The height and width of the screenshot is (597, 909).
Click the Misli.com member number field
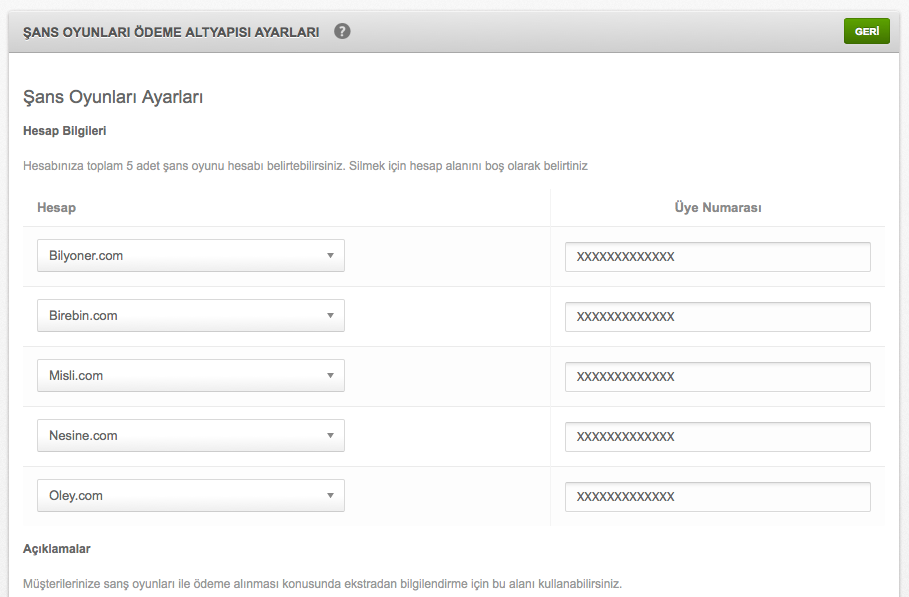point(718,377)
